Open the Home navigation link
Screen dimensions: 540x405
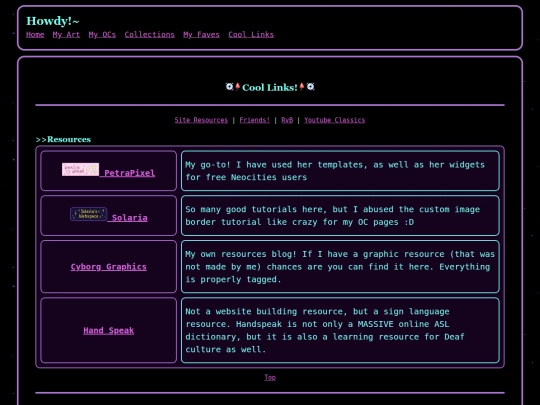(35, 34)
